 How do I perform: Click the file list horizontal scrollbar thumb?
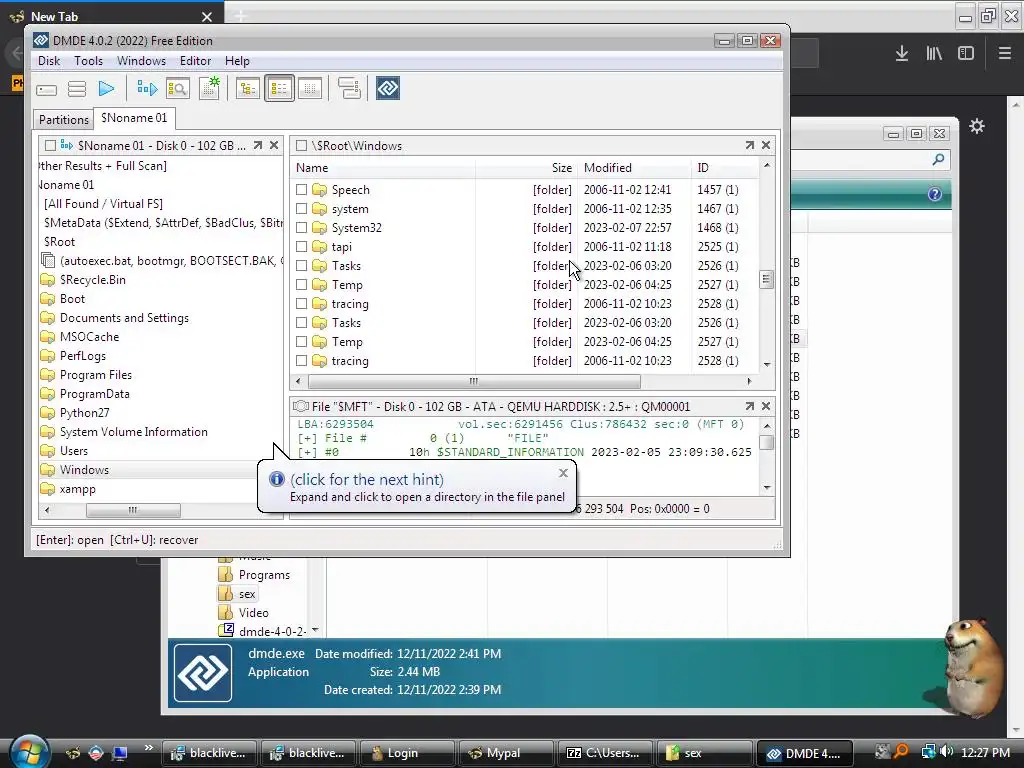click(x=474, y=381)
